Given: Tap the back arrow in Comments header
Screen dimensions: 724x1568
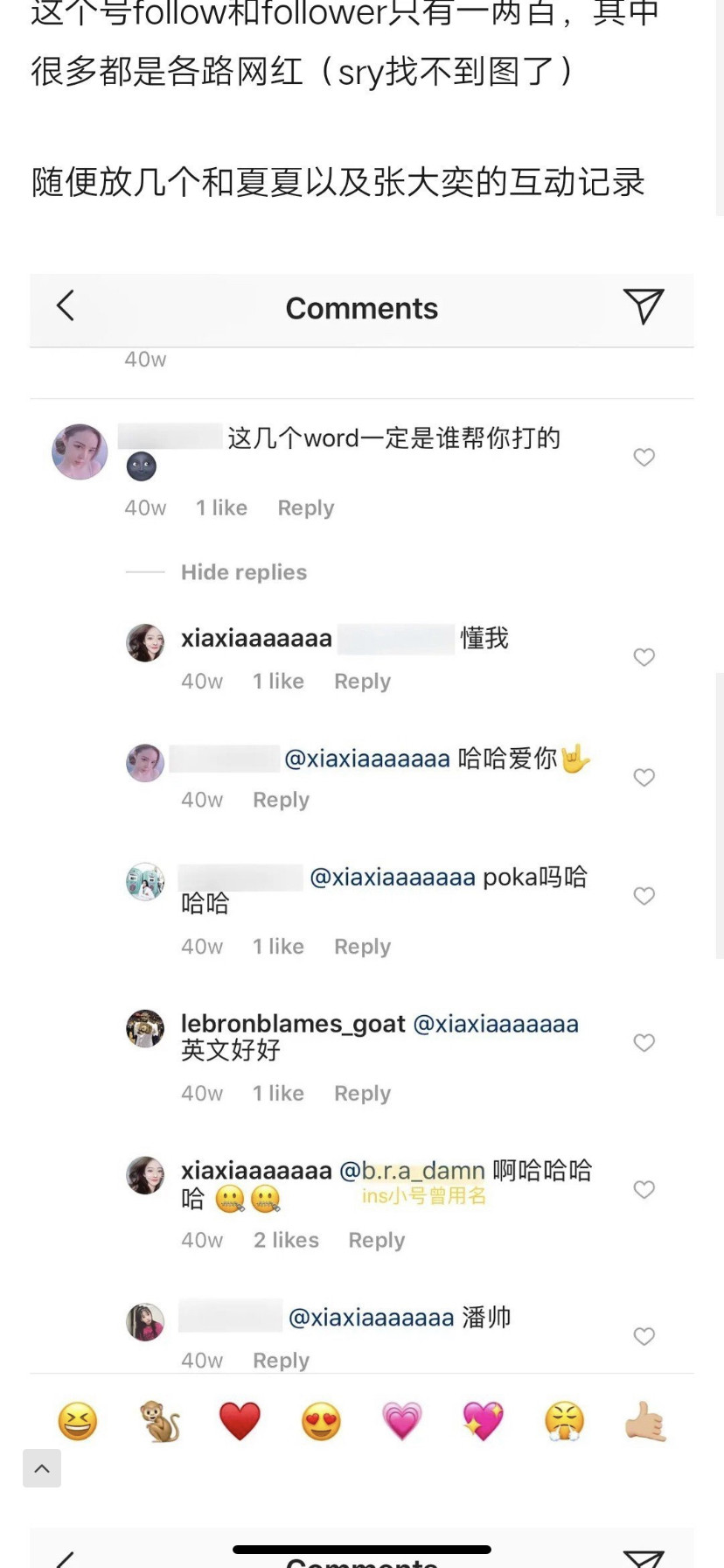Looking at the screenshot, I should pos(66,306).
